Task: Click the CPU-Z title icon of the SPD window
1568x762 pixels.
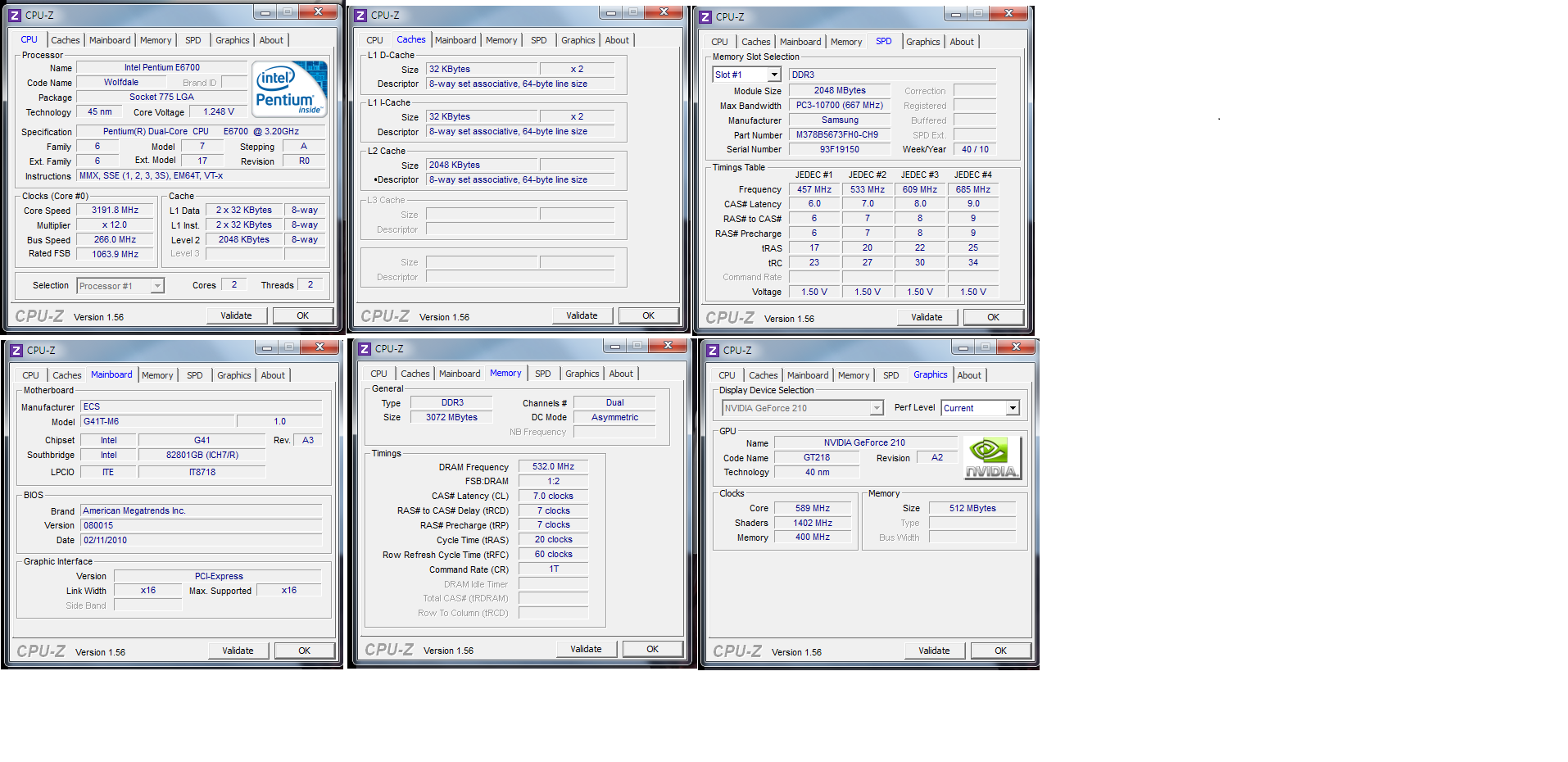Action: [x=705, y=16]
